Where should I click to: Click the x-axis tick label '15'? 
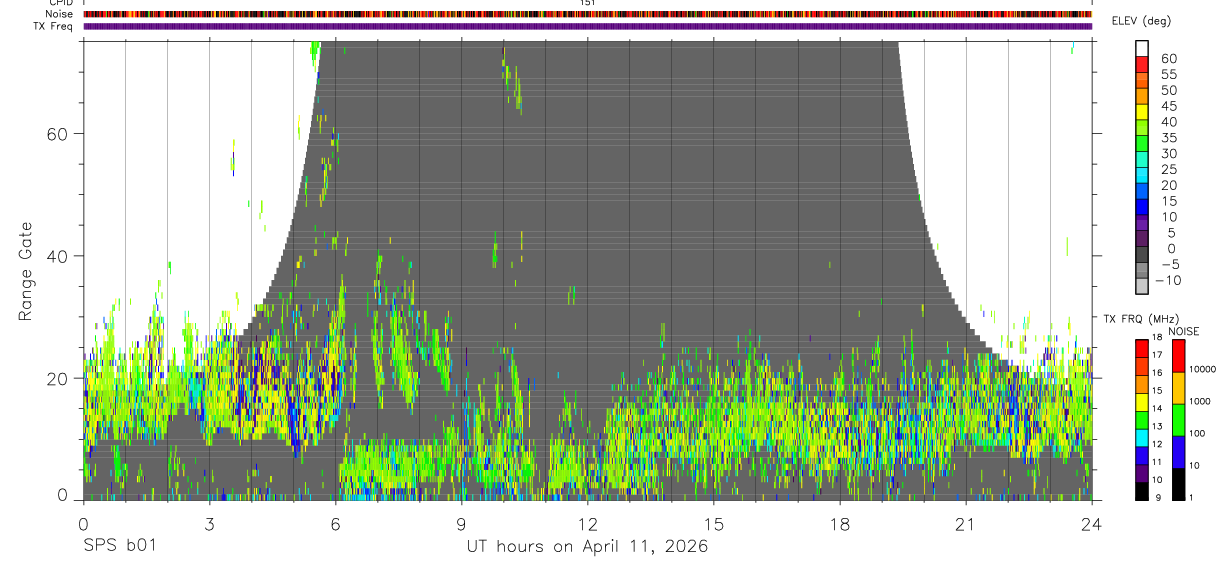point(713,525)
